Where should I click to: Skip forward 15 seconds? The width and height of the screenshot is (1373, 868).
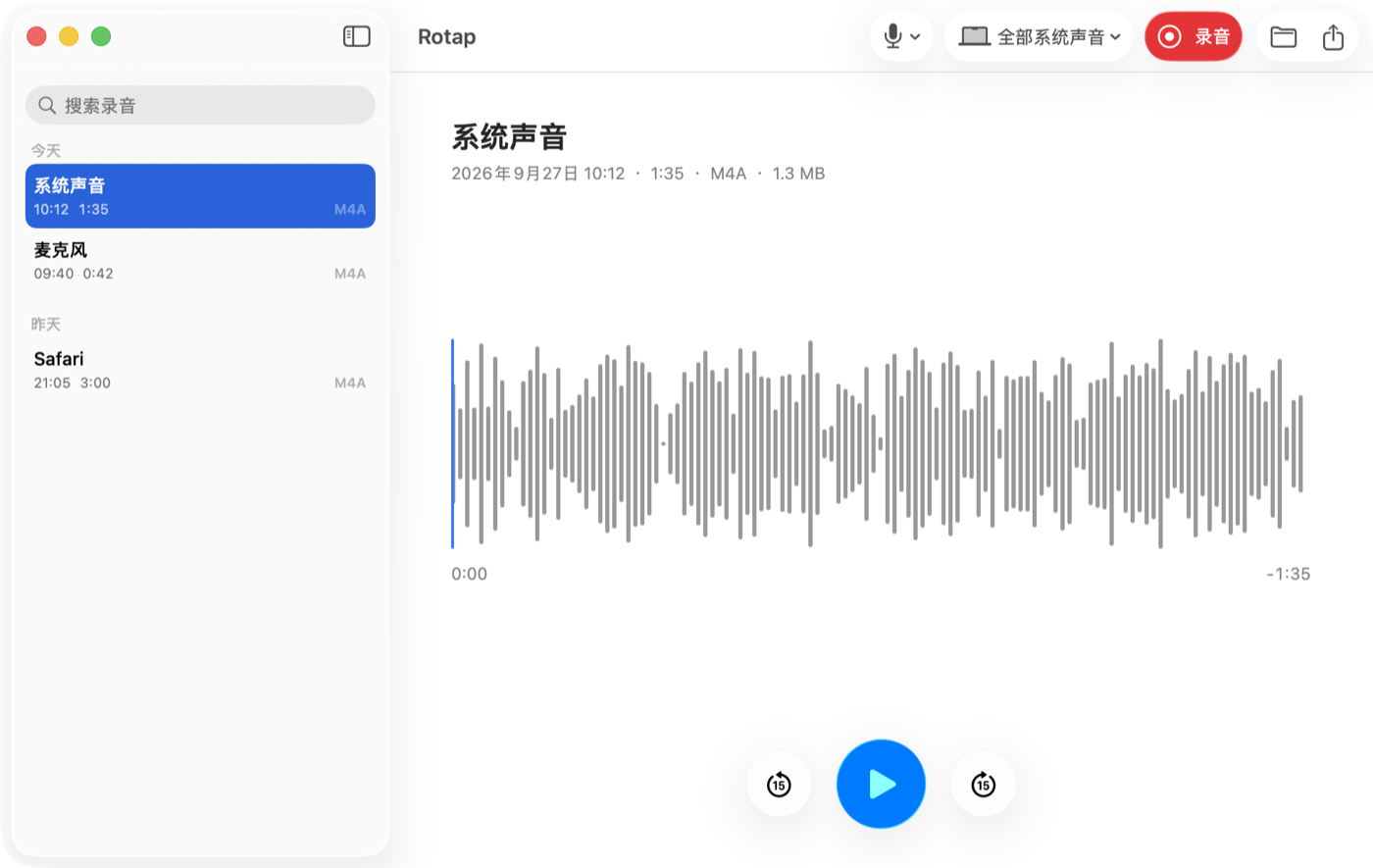click(x=983, y=784)
